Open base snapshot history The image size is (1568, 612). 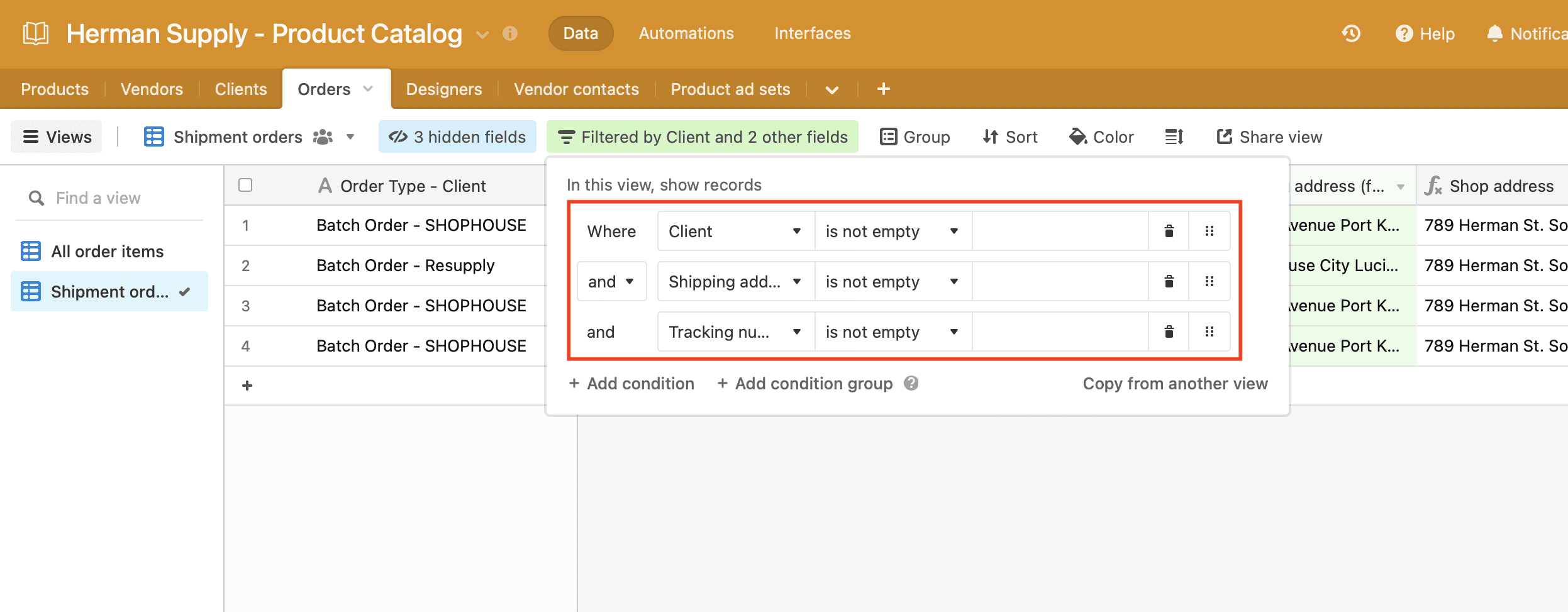tap(1352, 33)
